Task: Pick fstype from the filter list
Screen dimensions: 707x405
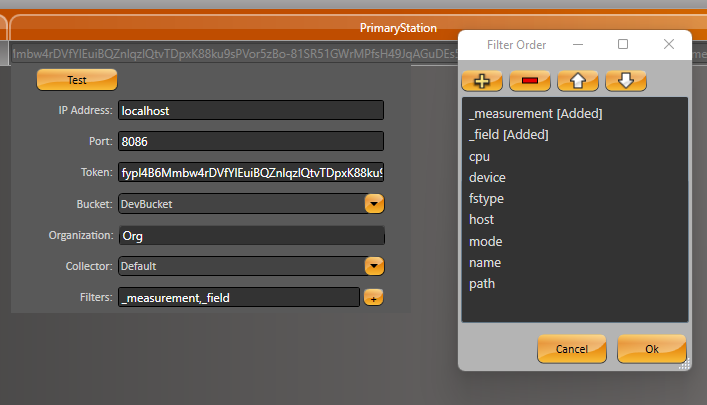Action: click(x=486, y=199)
